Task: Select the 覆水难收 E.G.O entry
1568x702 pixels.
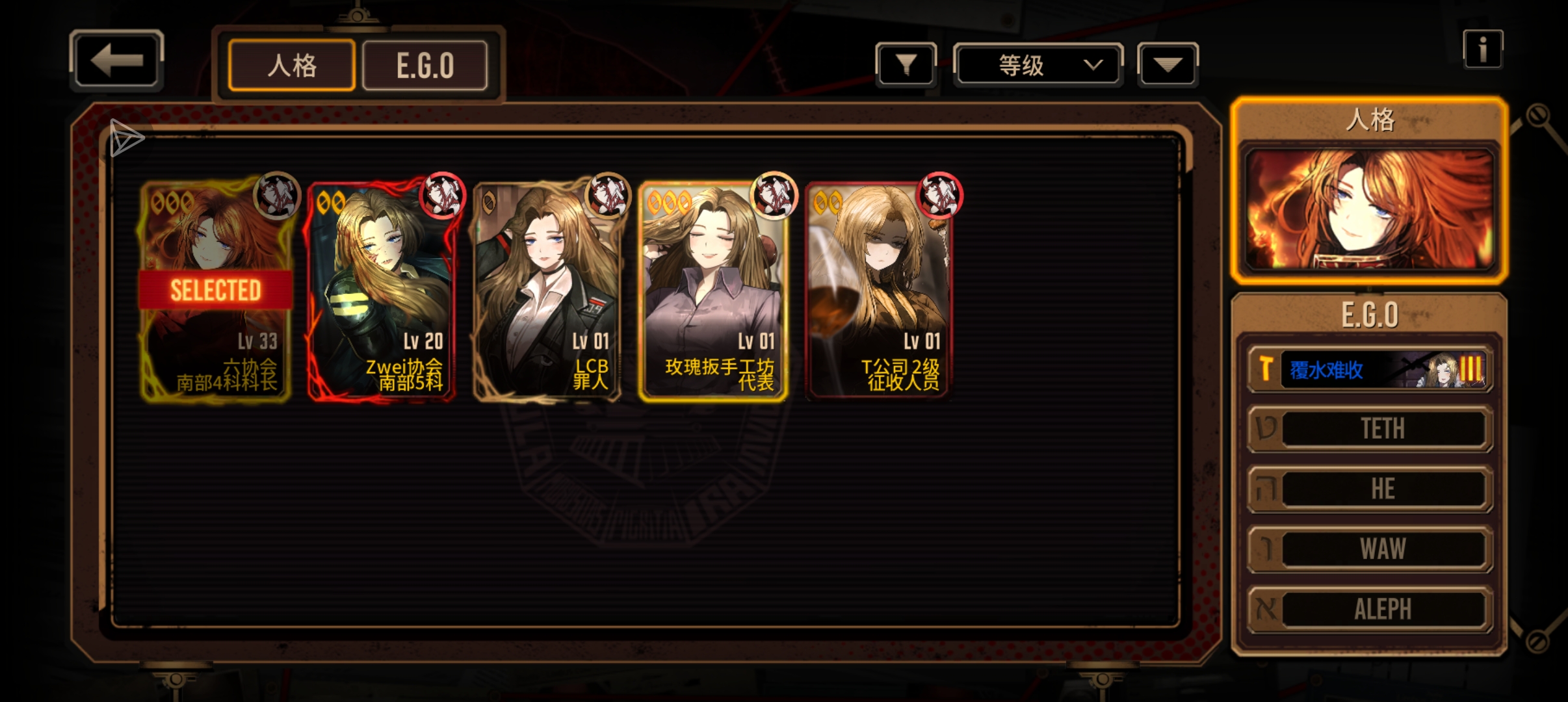Action: tap(1370, 369)
